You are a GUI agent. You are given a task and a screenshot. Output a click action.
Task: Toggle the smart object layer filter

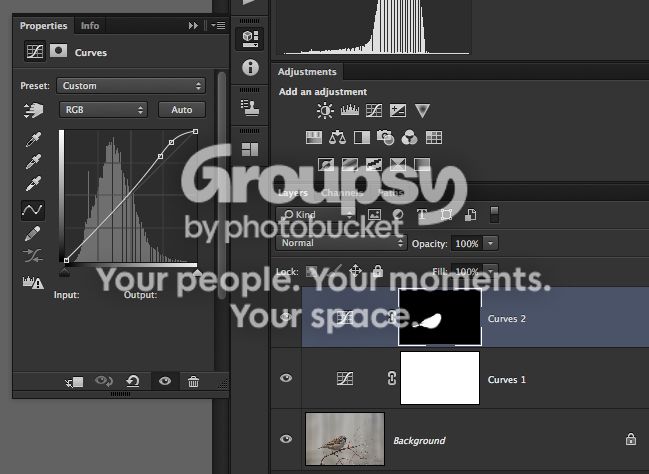pyautogui.click(x=470, y=214)
